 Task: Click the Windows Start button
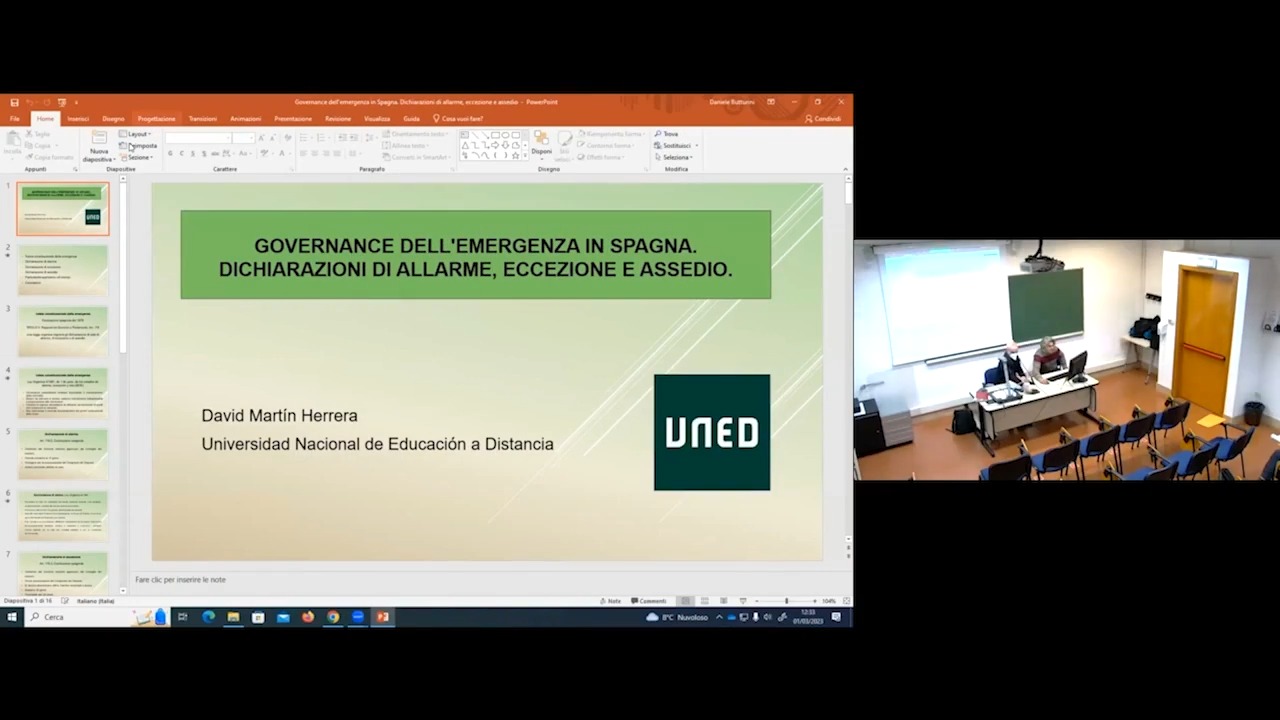tap(11, 617)
